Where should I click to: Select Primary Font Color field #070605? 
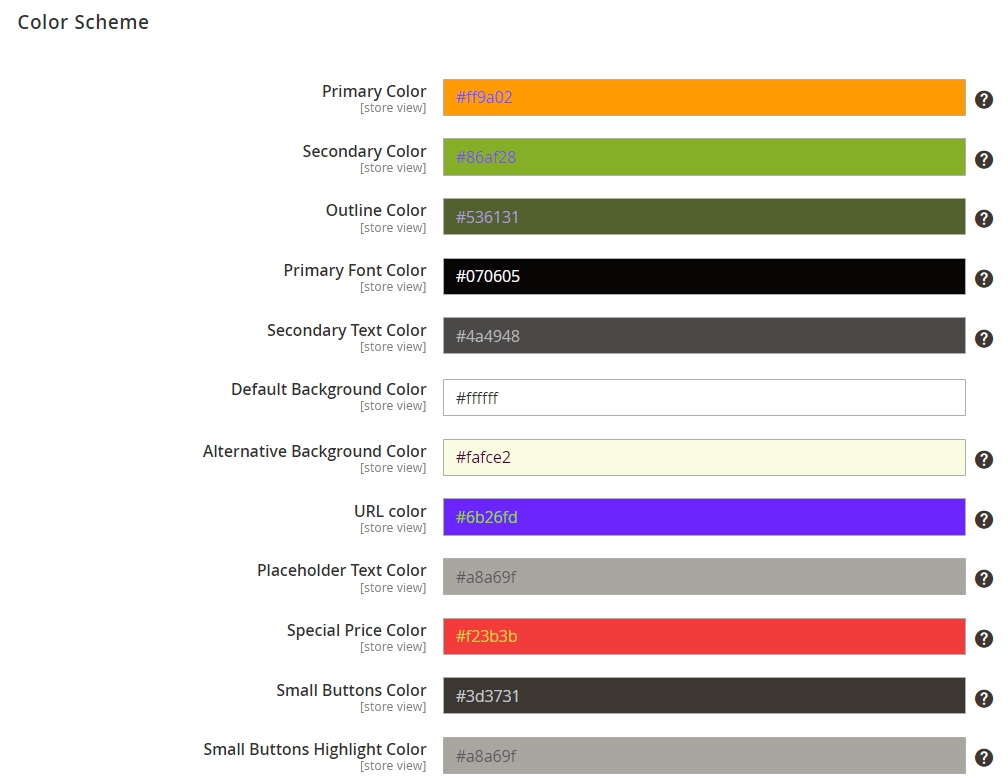pyautogui.click(x=704, y=276)
